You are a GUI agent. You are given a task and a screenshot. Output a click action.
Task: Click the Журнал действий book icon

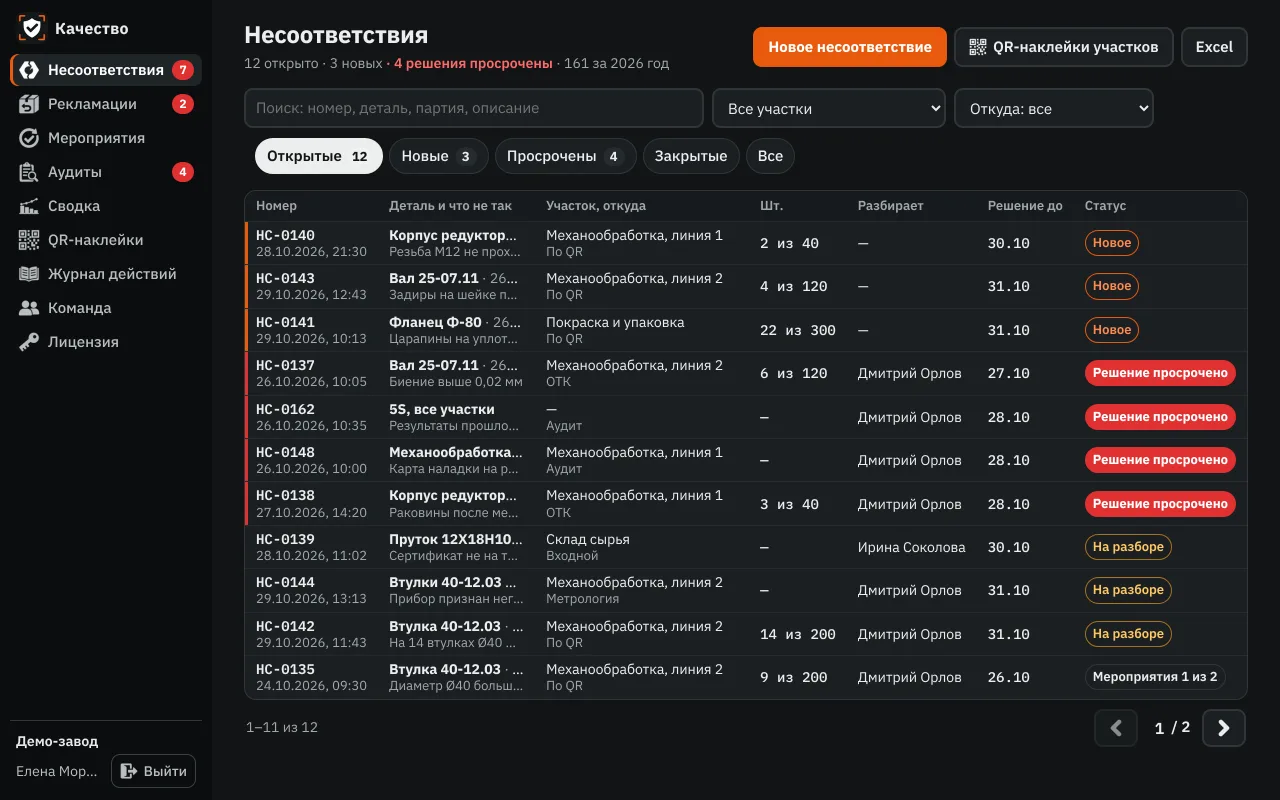coord(29,274)
